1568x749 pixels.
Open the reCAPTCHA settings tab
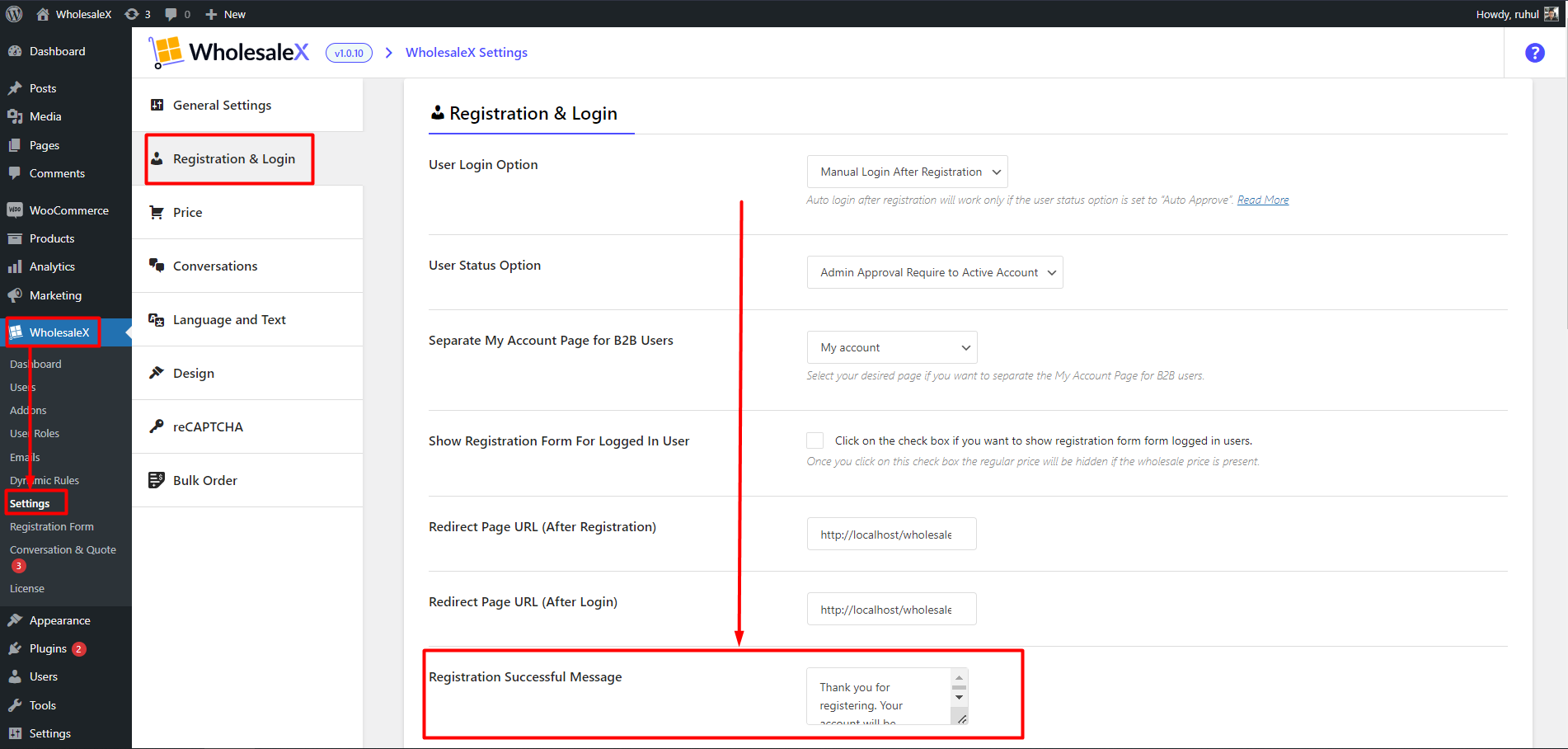(x=247, y=426)
